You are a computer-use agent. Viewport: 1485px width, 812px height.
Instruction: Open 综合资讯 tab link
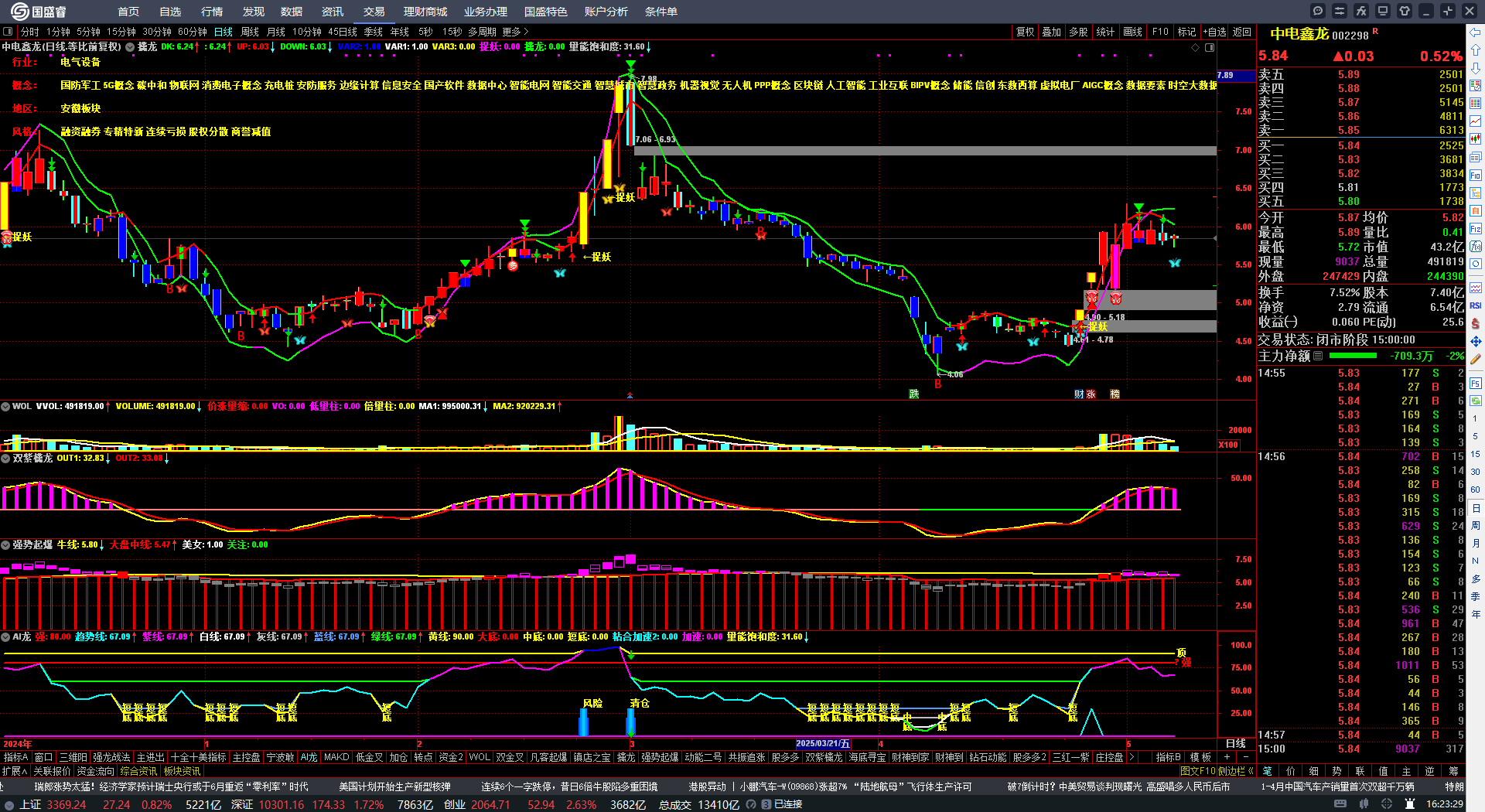[138, 771]
